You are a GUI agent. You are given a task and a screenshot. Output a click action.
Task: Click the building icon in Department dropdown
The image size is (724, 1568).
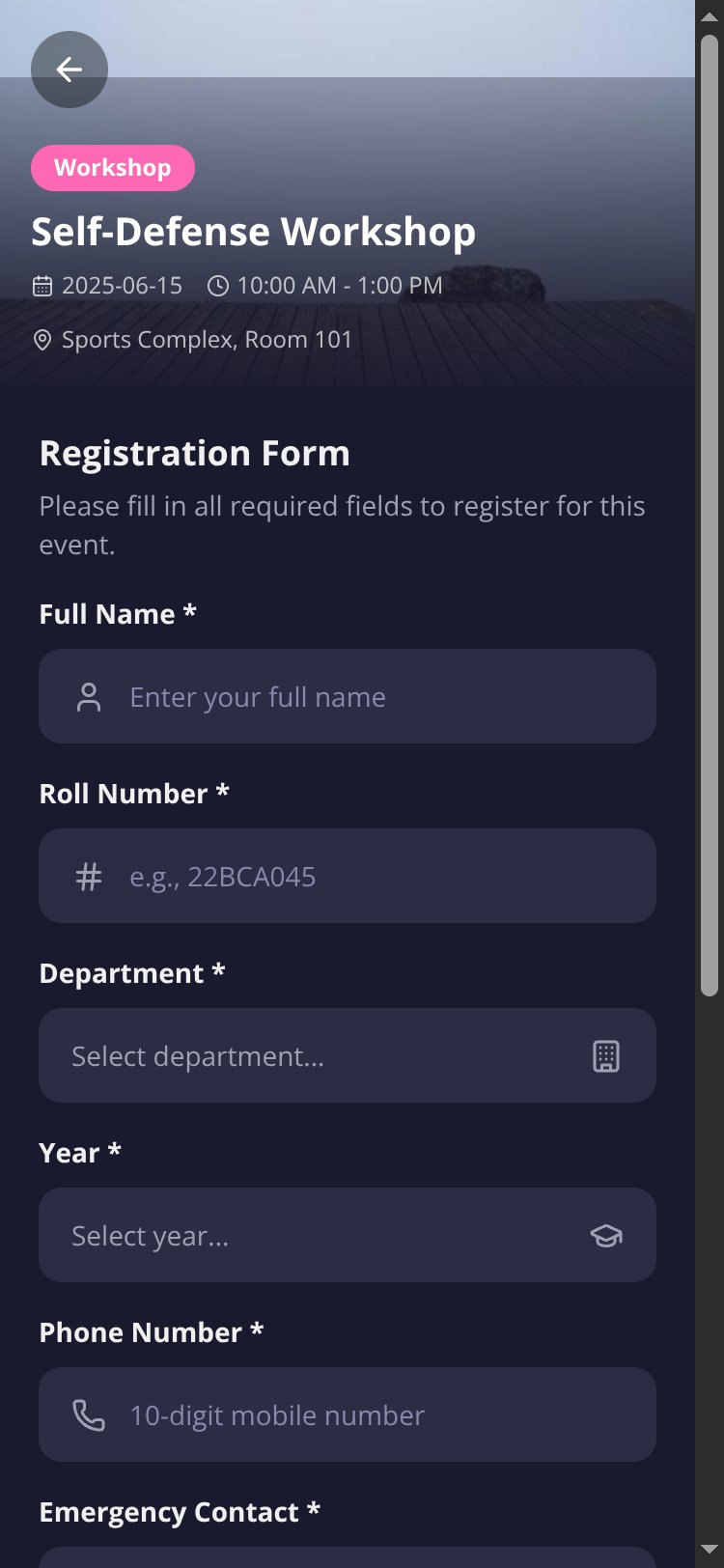(x=606, y=1056)
